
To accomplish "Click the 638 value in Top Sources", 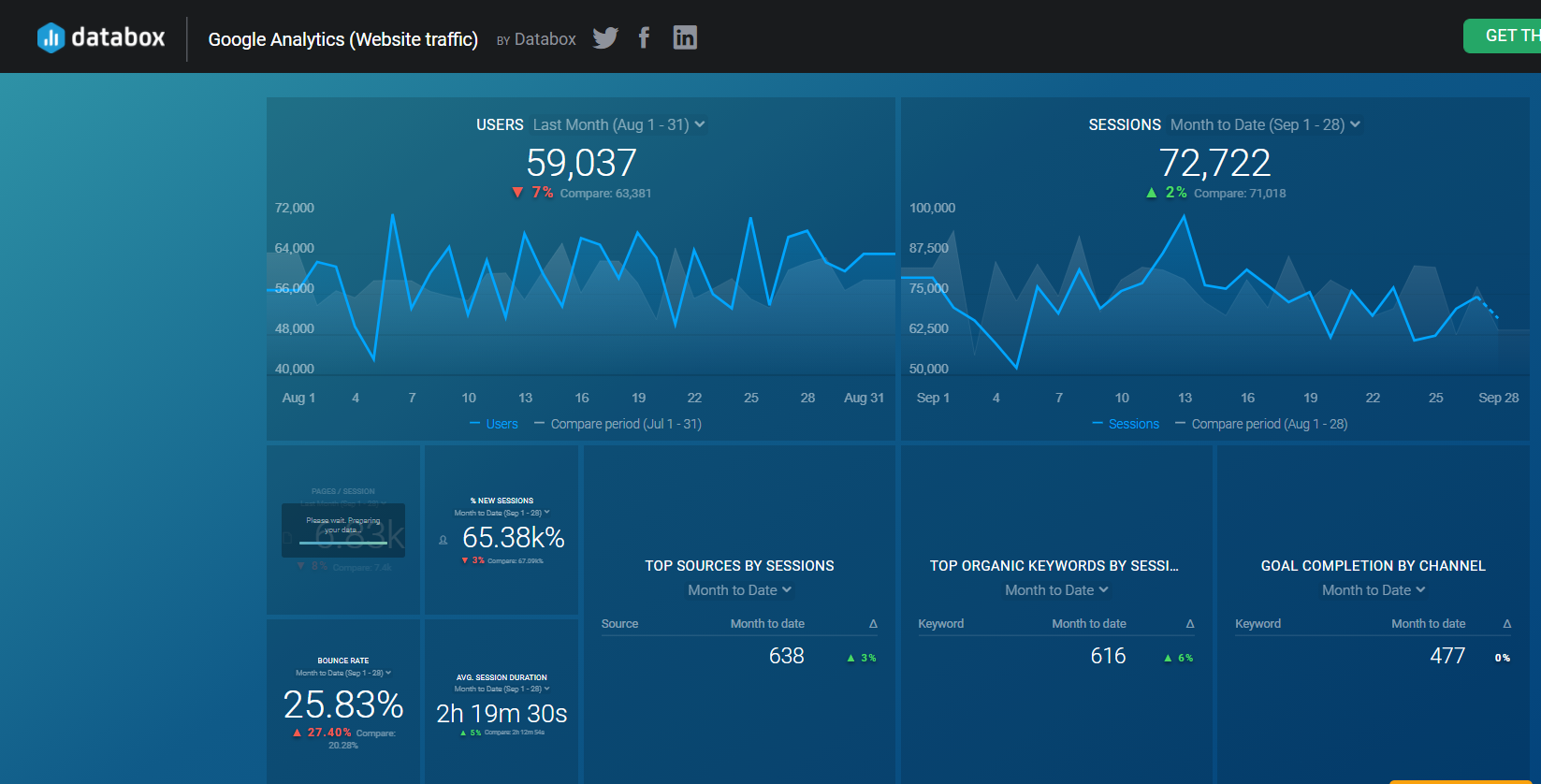I will [786, 656].
